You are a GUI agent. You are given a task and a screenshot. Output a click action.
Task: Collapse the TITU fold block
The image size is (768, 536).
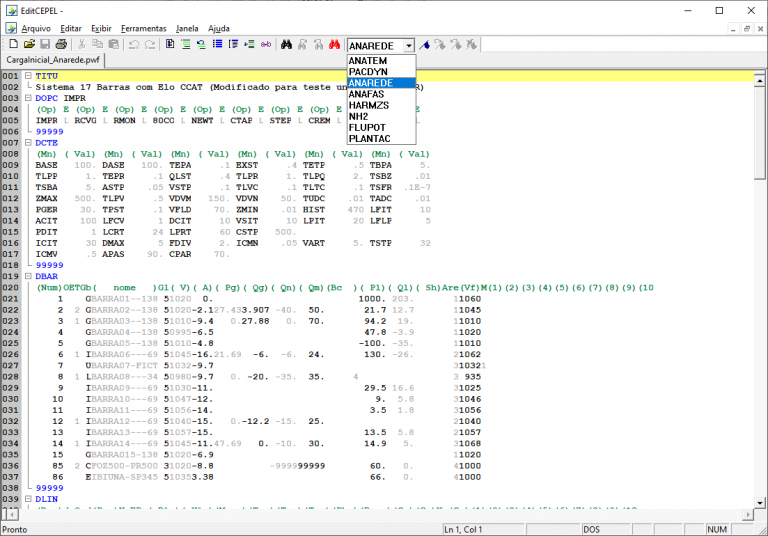[28, 76]
